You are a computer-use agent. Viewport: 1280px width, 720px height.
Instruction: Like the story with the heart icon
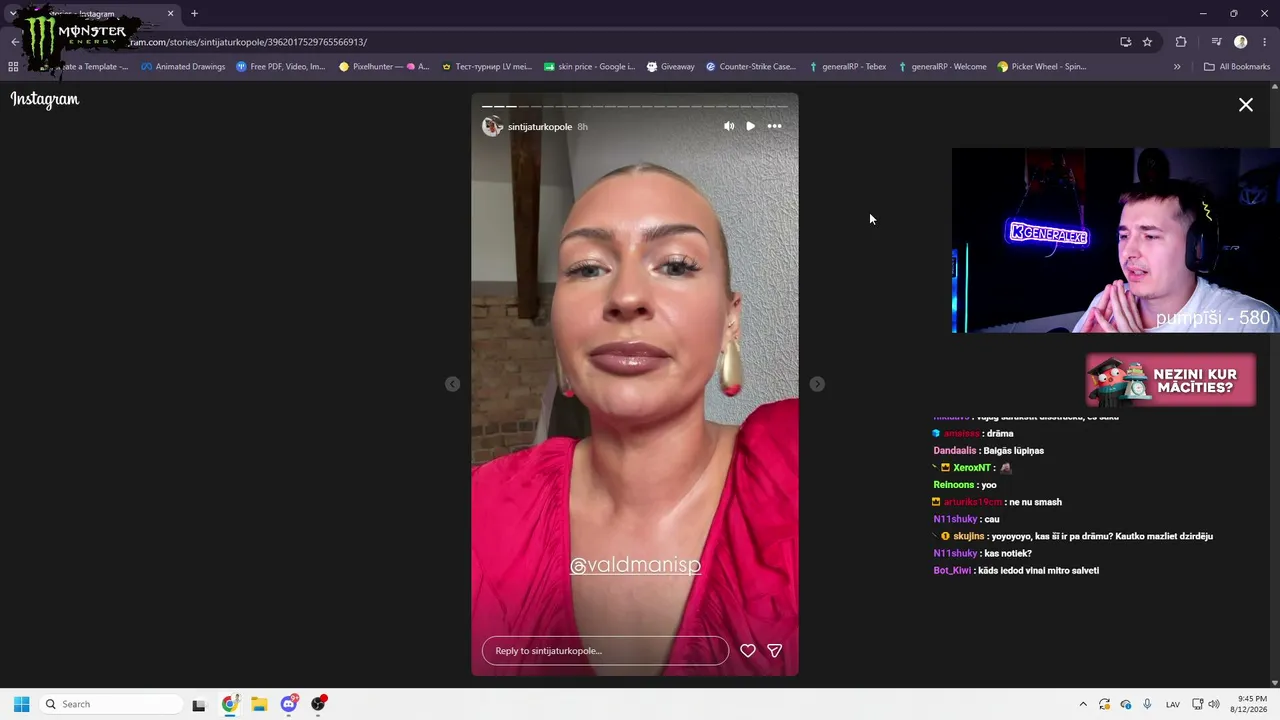tap(747, 650)
